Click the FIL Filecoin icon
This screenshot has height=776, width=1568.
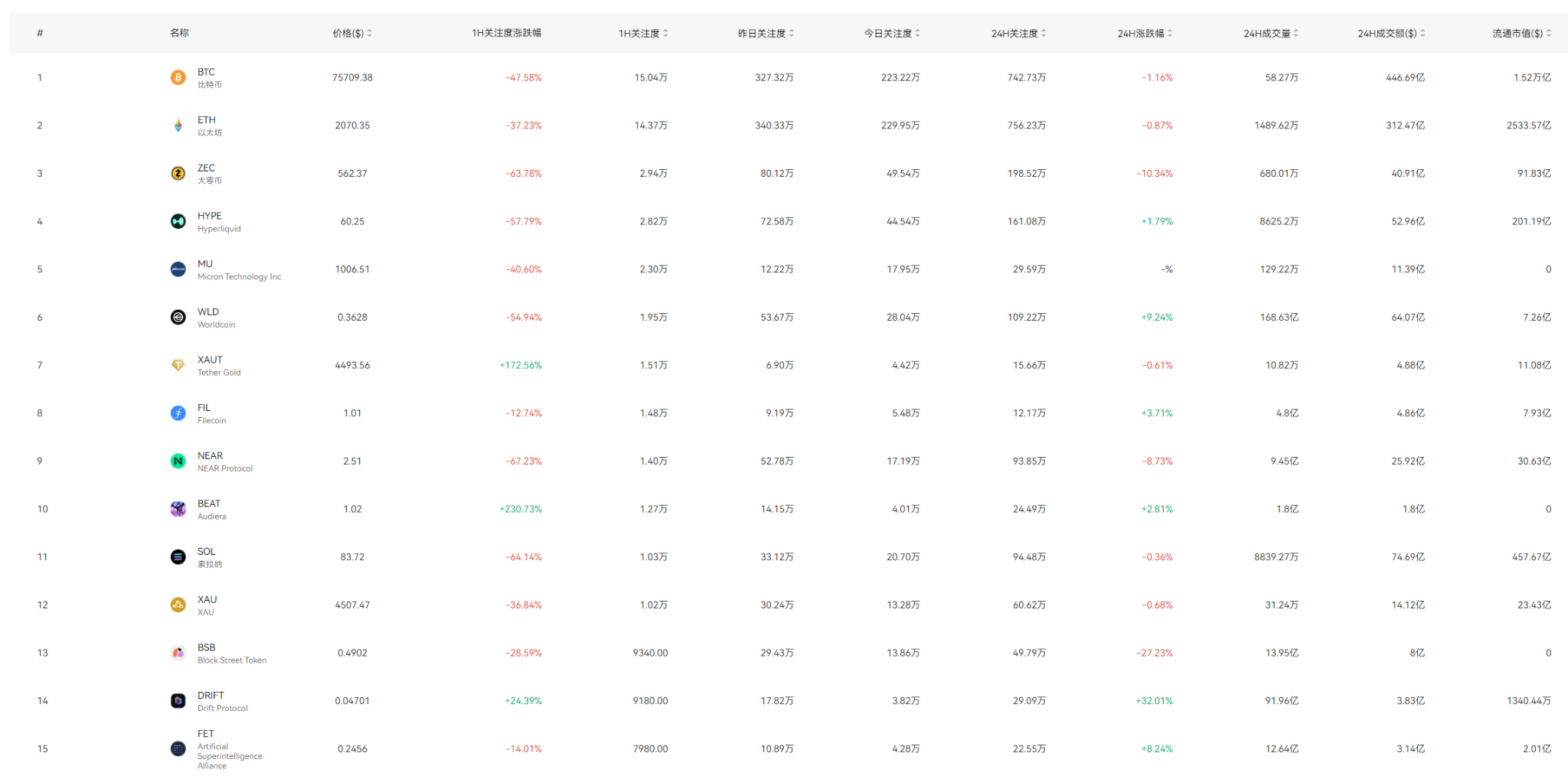point(178,413)
